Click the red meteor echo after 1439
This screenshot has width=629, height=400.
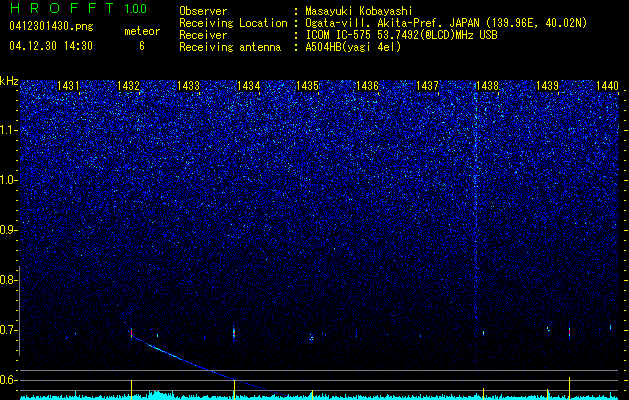569,333
